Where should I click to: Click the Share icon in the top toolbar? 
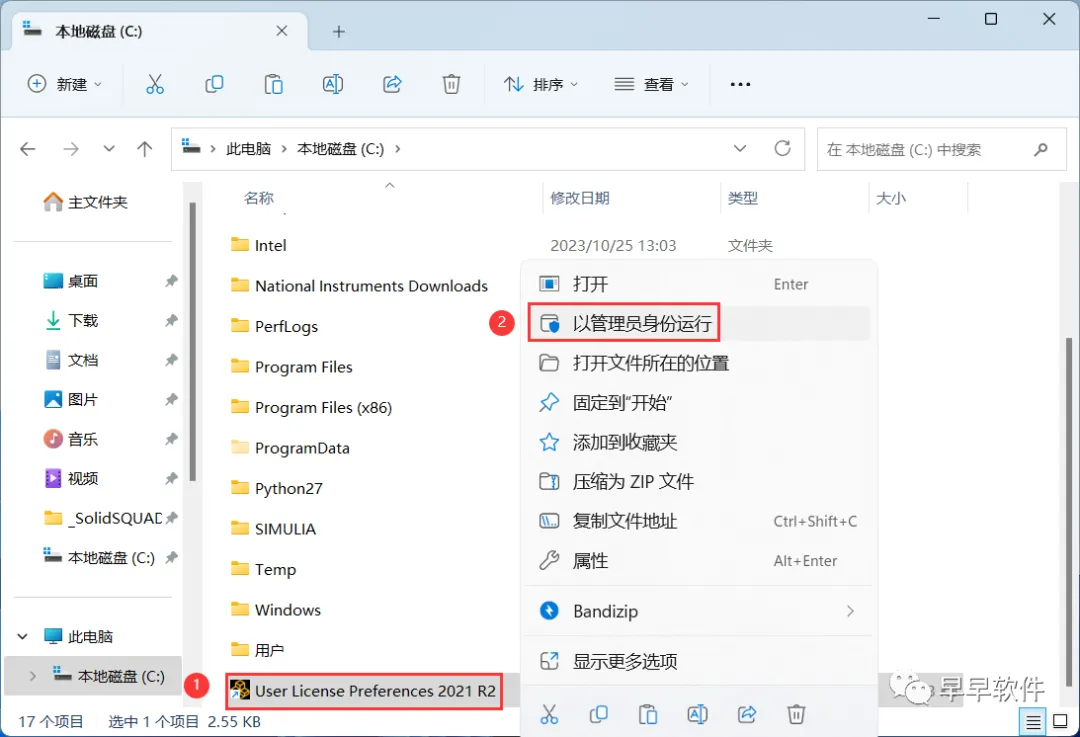(x=392, y=84)
